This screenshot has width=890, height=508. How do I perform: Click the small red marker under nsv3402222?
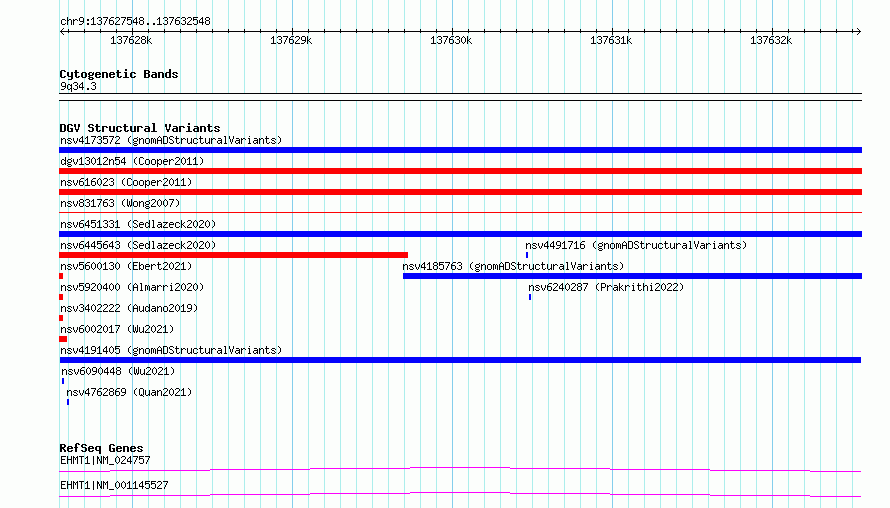pyautogui.click(x=61, y=318)
